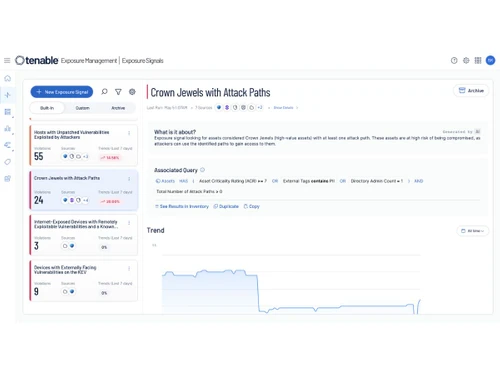Select Devices with Externally Facing Vulnerabilities card
Image resolution: width=500 pixels, height=375 pixels.
(83, 280)
